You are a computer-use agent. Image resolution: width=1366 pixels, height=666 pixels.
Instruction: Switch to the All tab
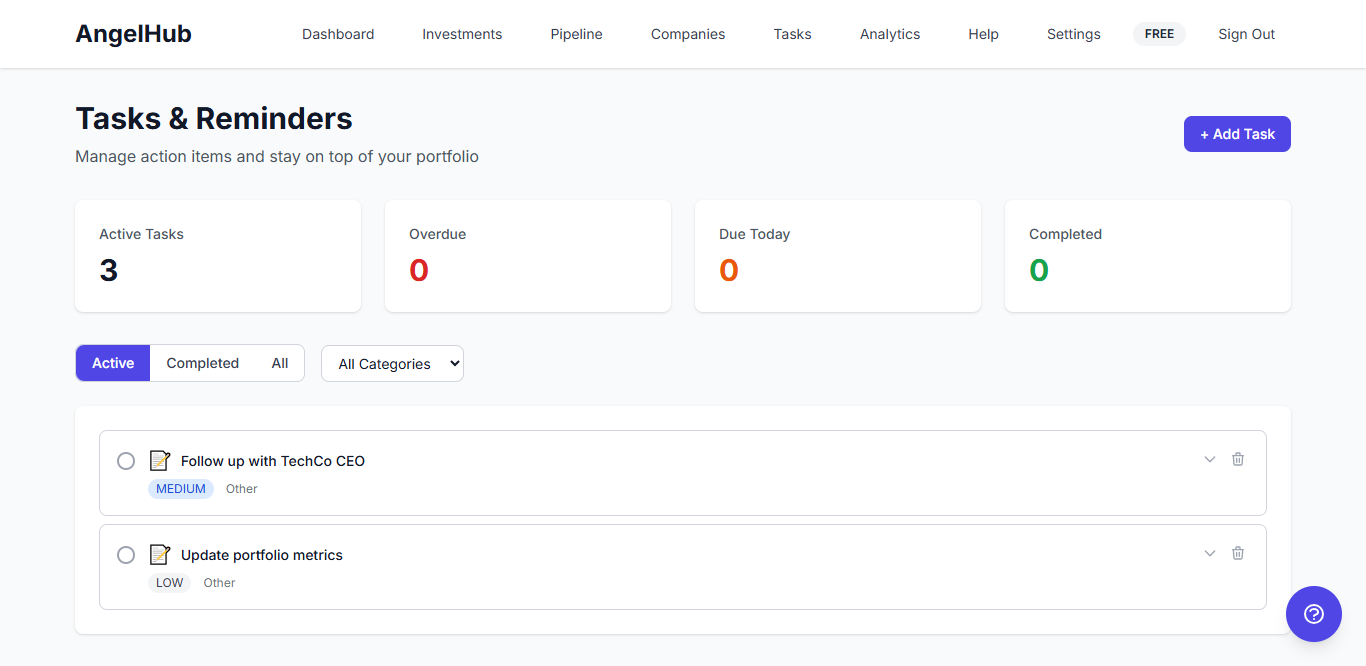click(280, 362)
